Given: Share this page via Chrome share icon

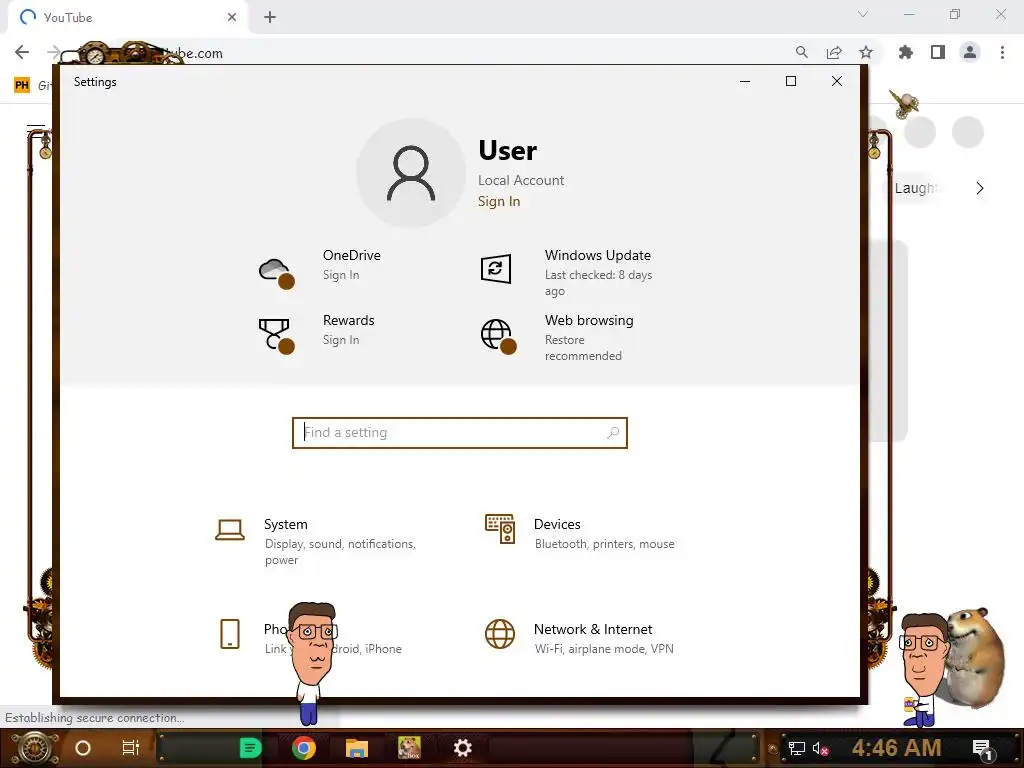Looking at the screenshot, I should pos(834,52).
